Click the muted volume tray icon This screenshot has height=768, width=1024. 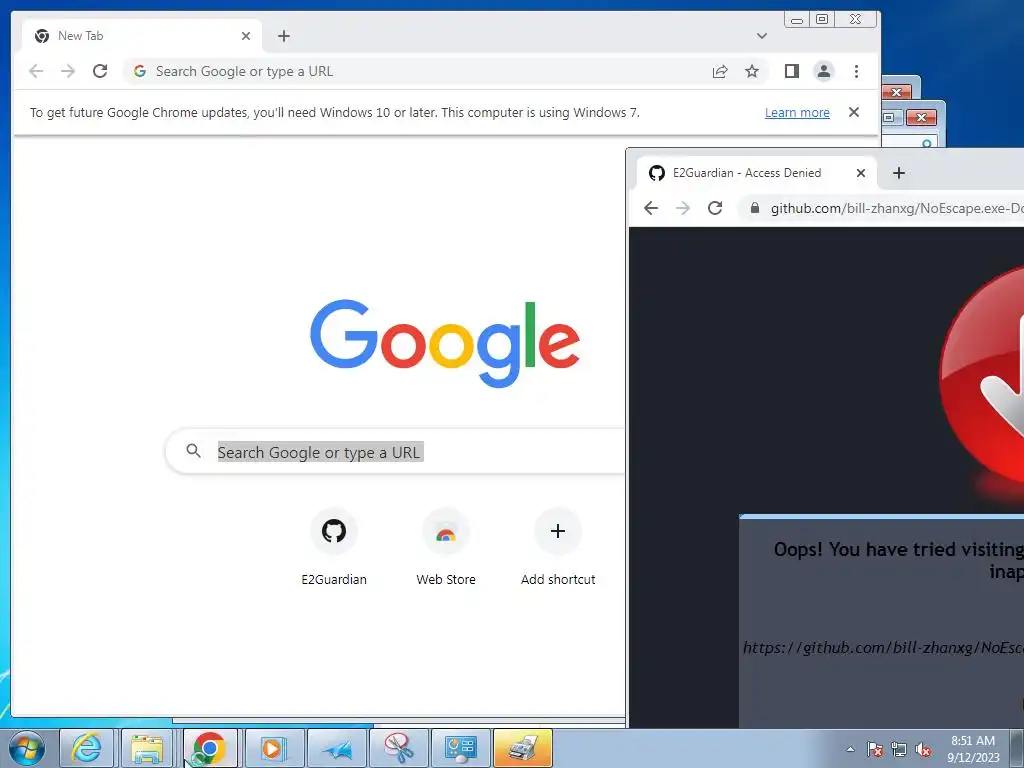(x=923, y=749)
